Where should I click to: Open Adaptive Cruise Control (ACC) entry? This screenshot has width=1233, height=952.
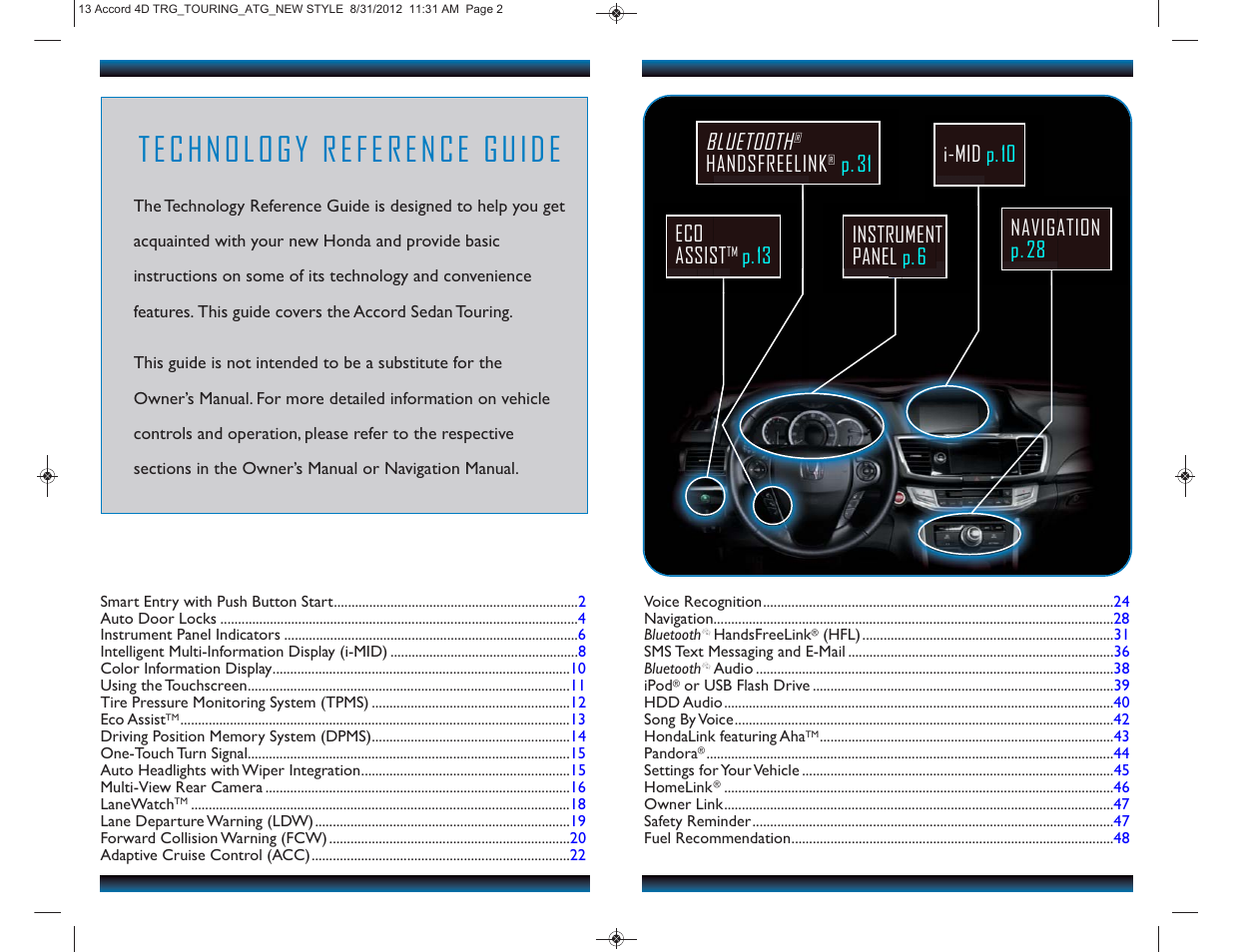coord(342,855)
